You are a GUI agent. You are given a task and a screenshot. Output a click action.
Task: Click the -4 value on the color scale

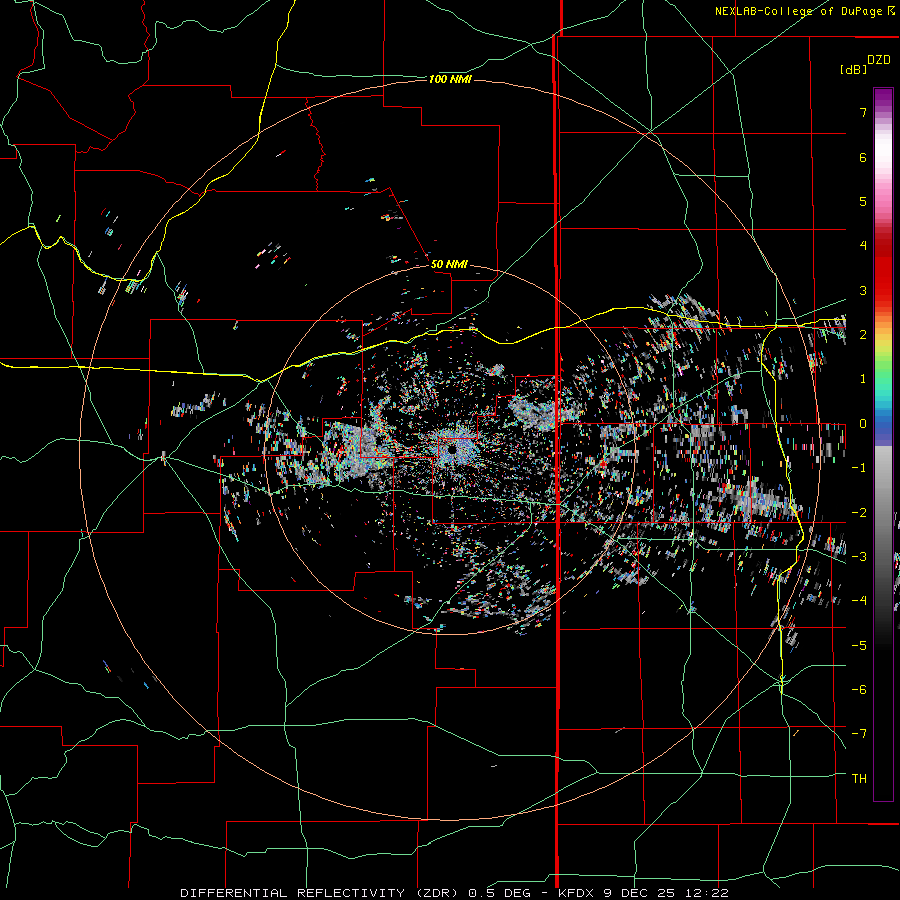(859, 601)
